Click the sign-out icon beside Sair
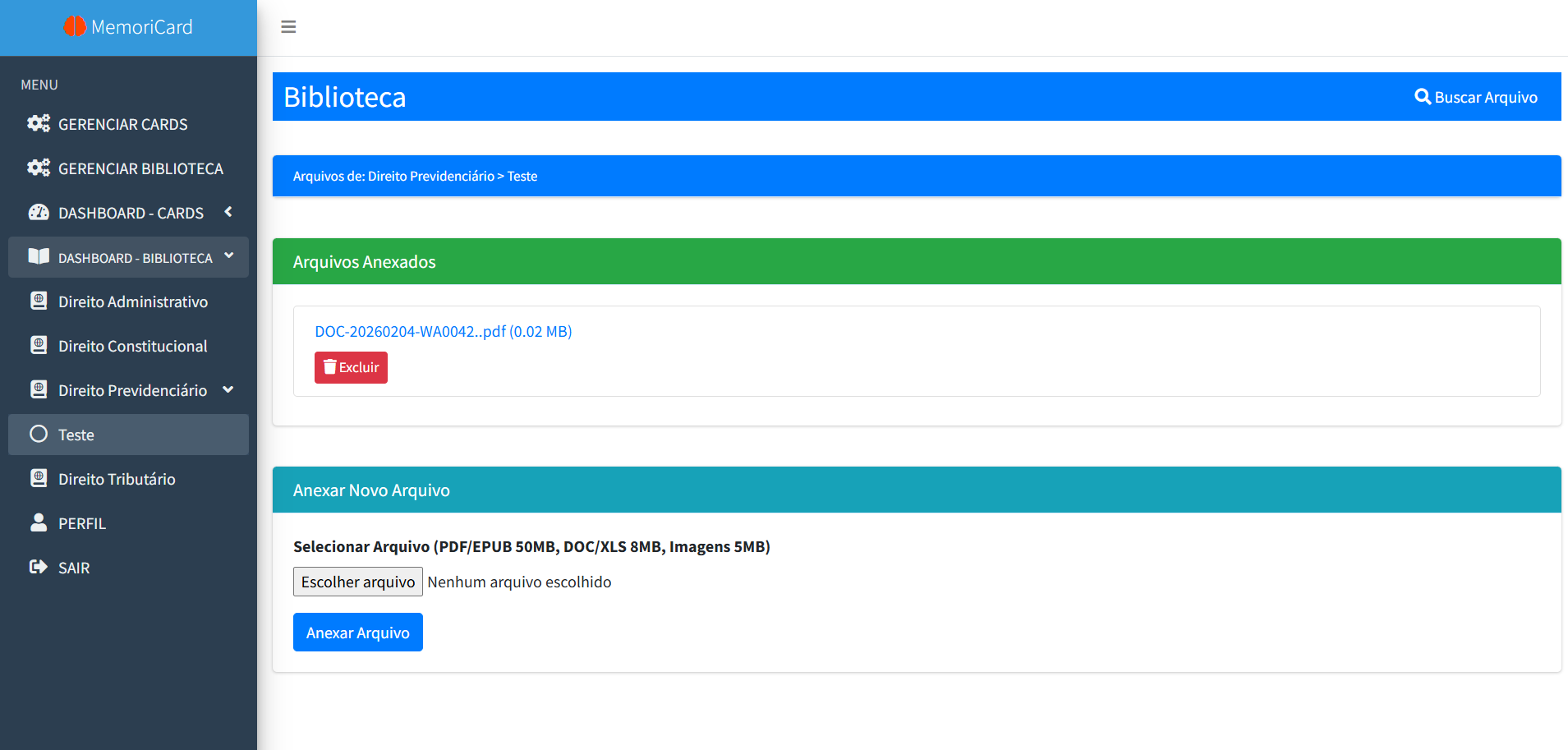 pos(39,568)
